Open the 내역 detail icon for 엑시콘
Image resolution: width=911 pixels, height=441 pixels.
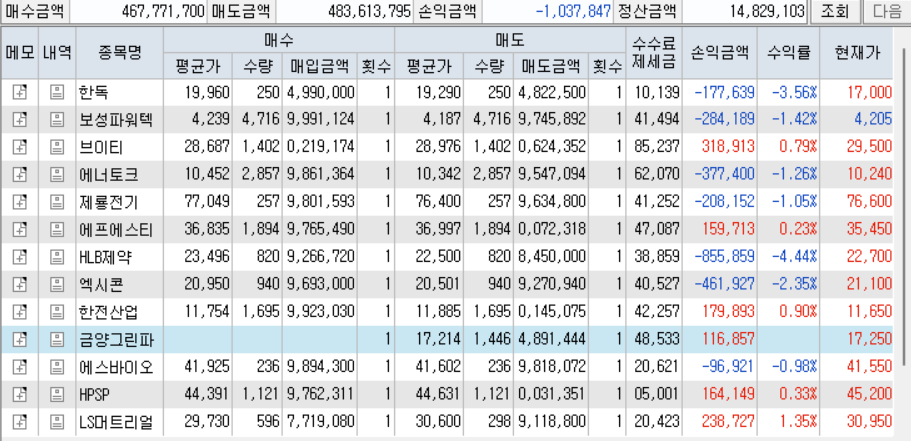[57, 284]
